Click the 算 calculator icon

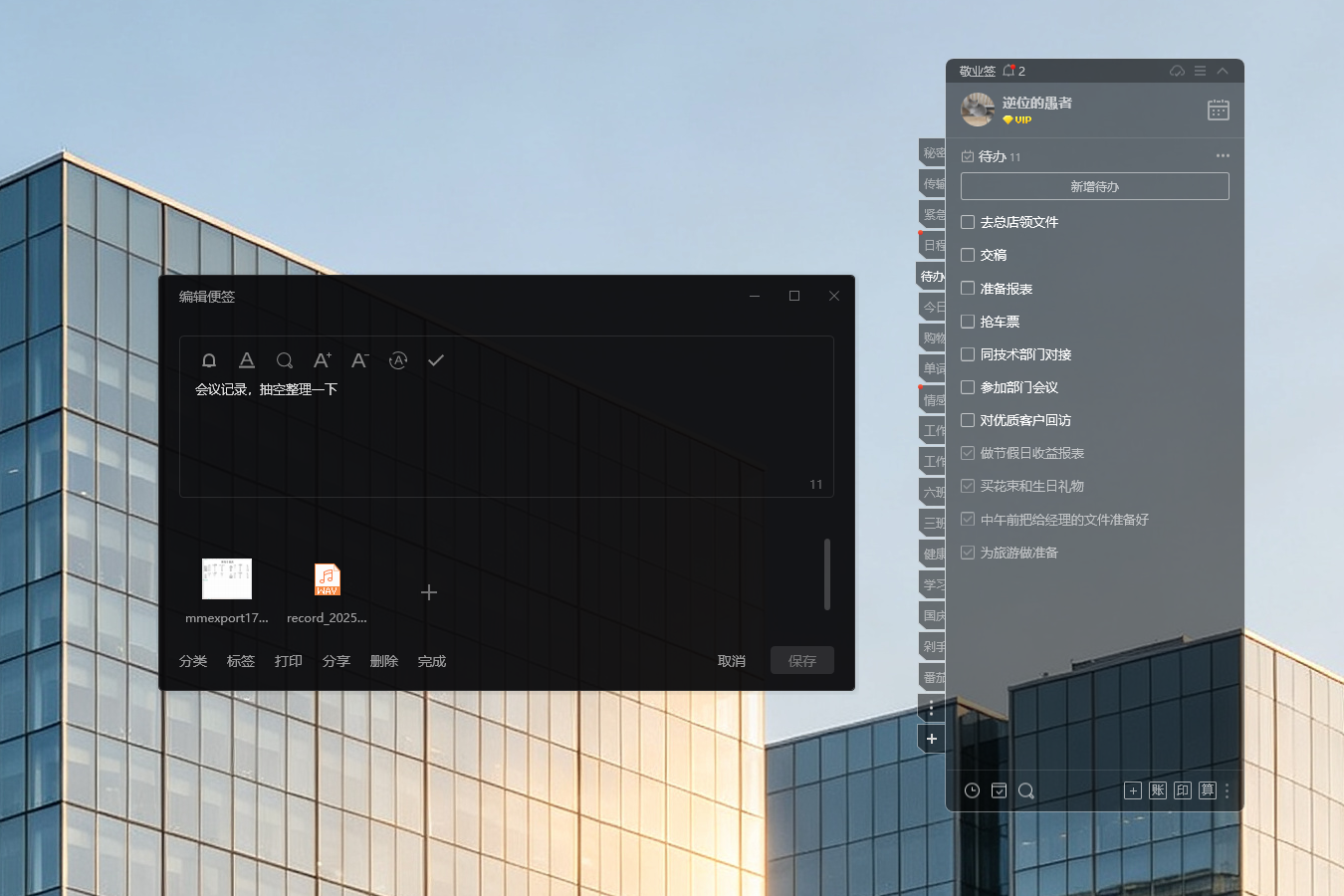1208,790
